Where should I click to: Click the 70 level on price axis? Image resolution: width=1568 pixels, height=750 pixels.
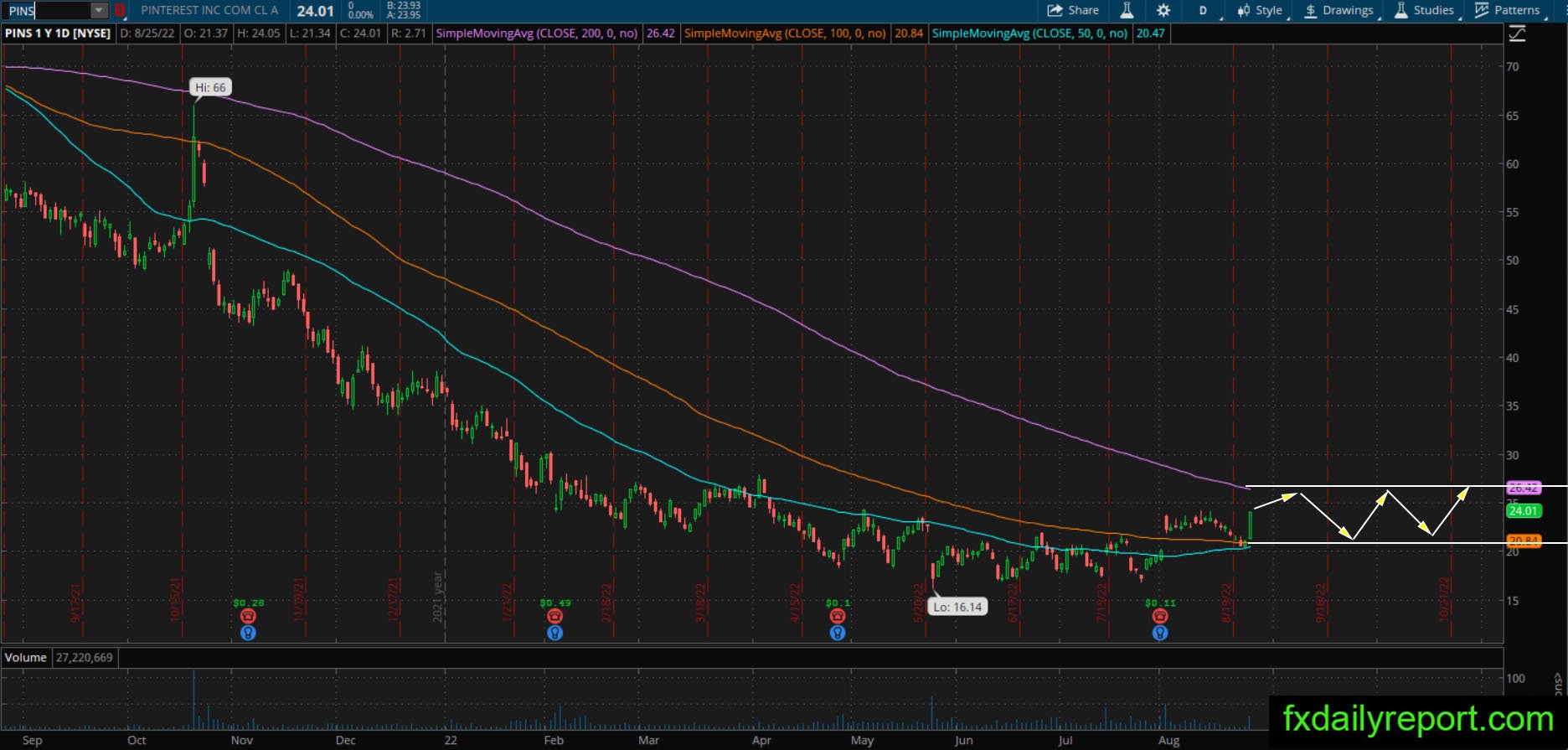point(1513,67)
